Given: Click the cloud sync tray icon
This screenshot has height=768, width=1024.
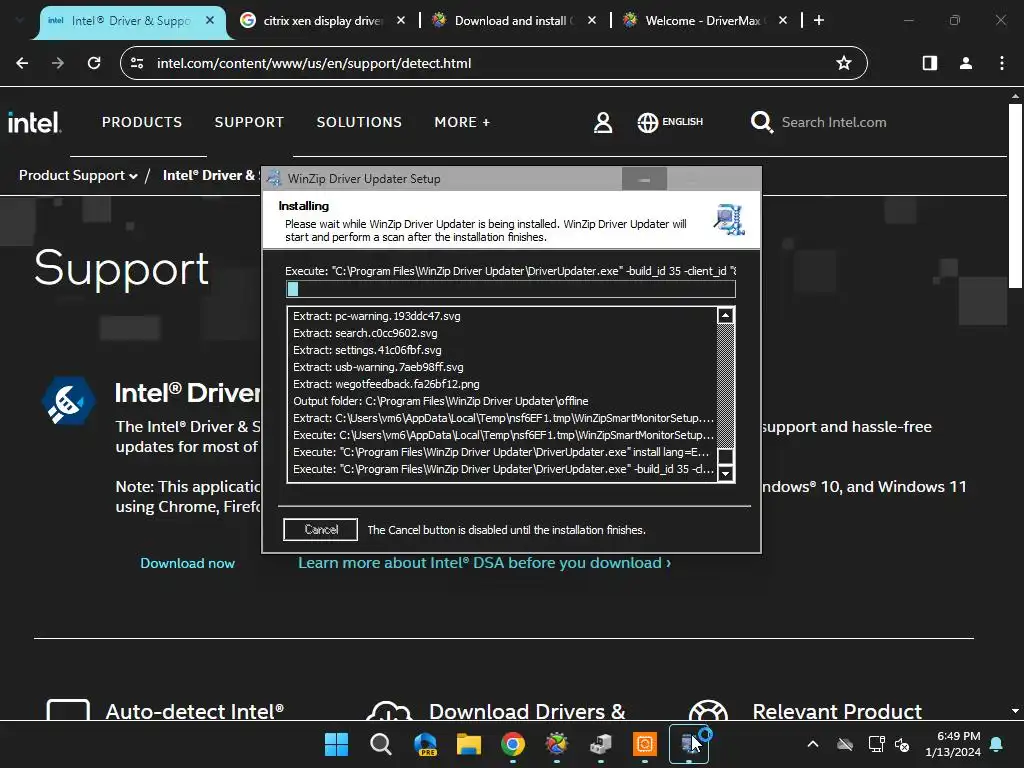Looking at the screenshot, I should click(845, 744).
